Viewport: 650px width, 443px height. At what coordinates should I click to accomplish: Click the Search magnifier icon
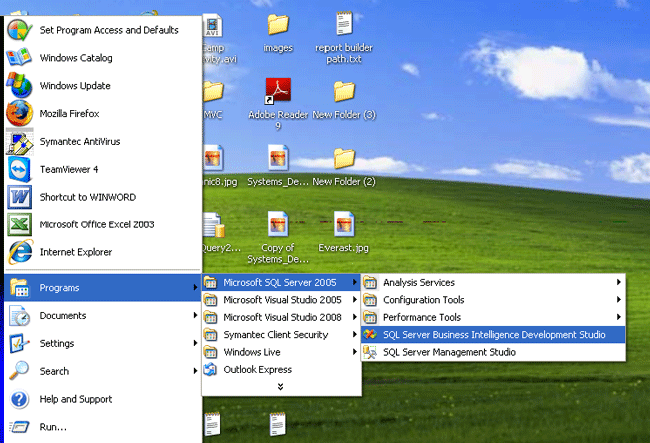click(x=19, y=370)
